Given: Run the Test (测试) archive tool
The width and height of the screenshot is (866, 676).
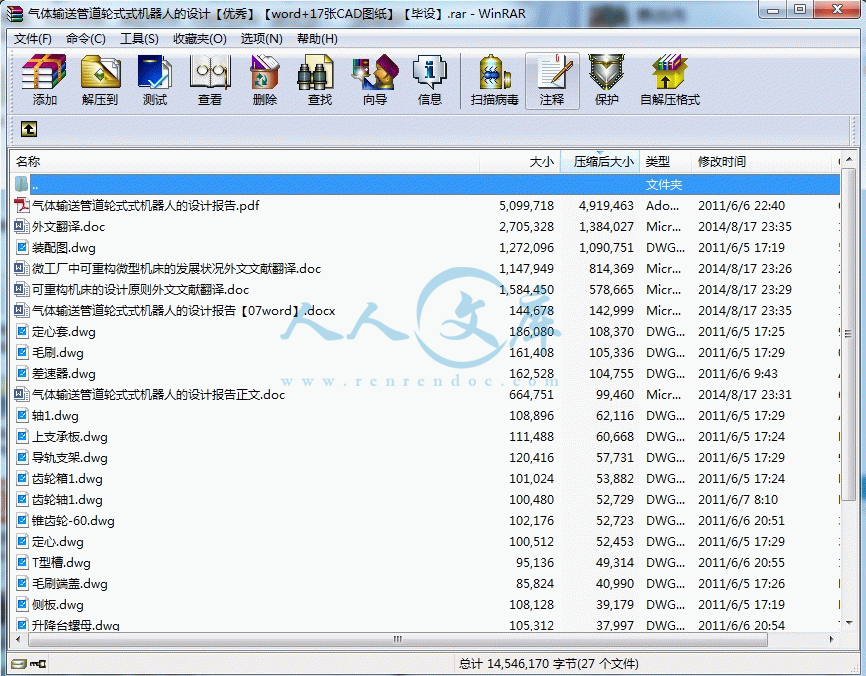Looking at the screenshot, I should 155,81.
